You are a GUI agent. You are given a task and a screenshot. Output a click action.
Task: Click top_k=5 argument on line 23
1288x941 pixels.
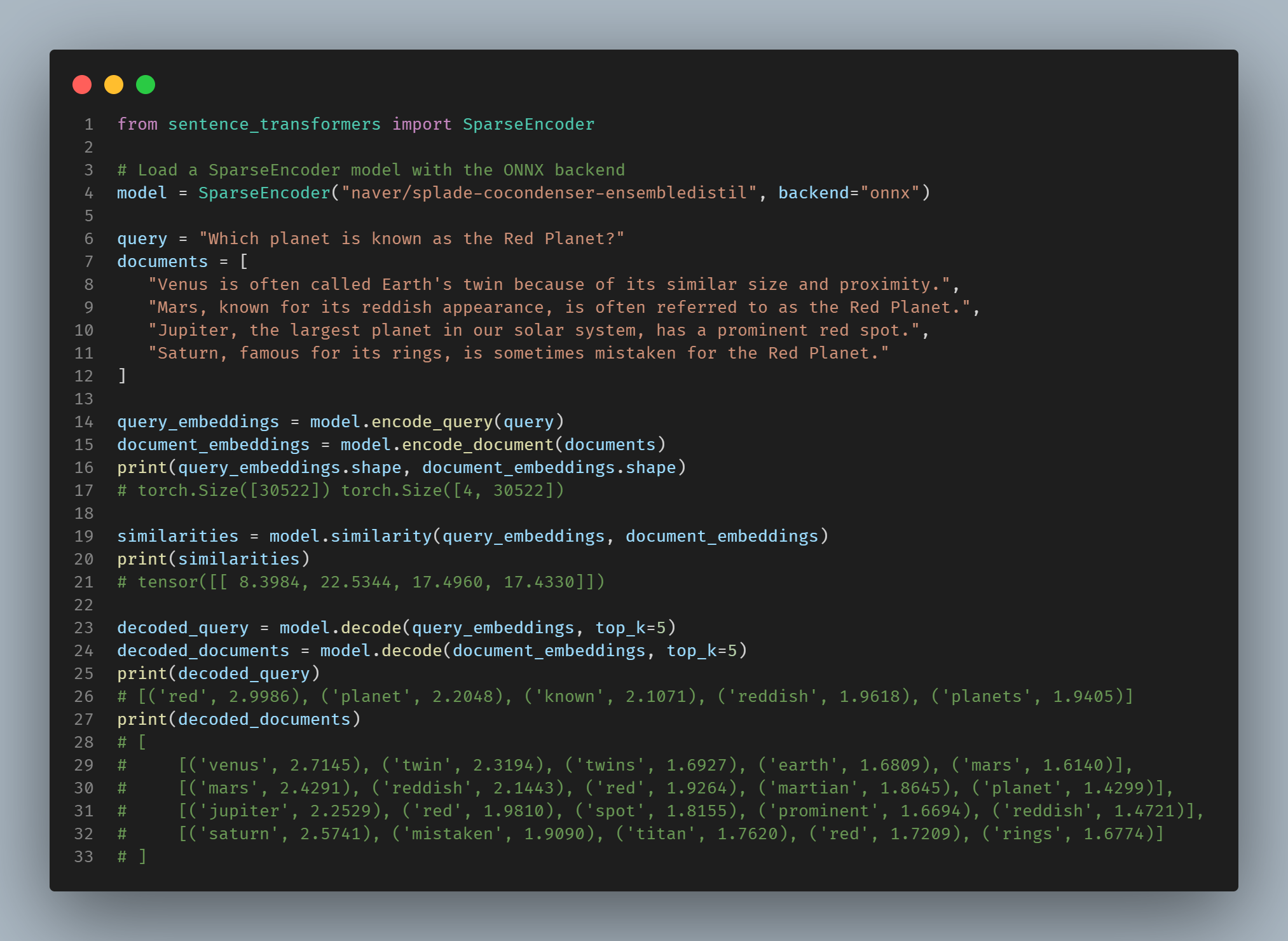[x=630, y=628]
